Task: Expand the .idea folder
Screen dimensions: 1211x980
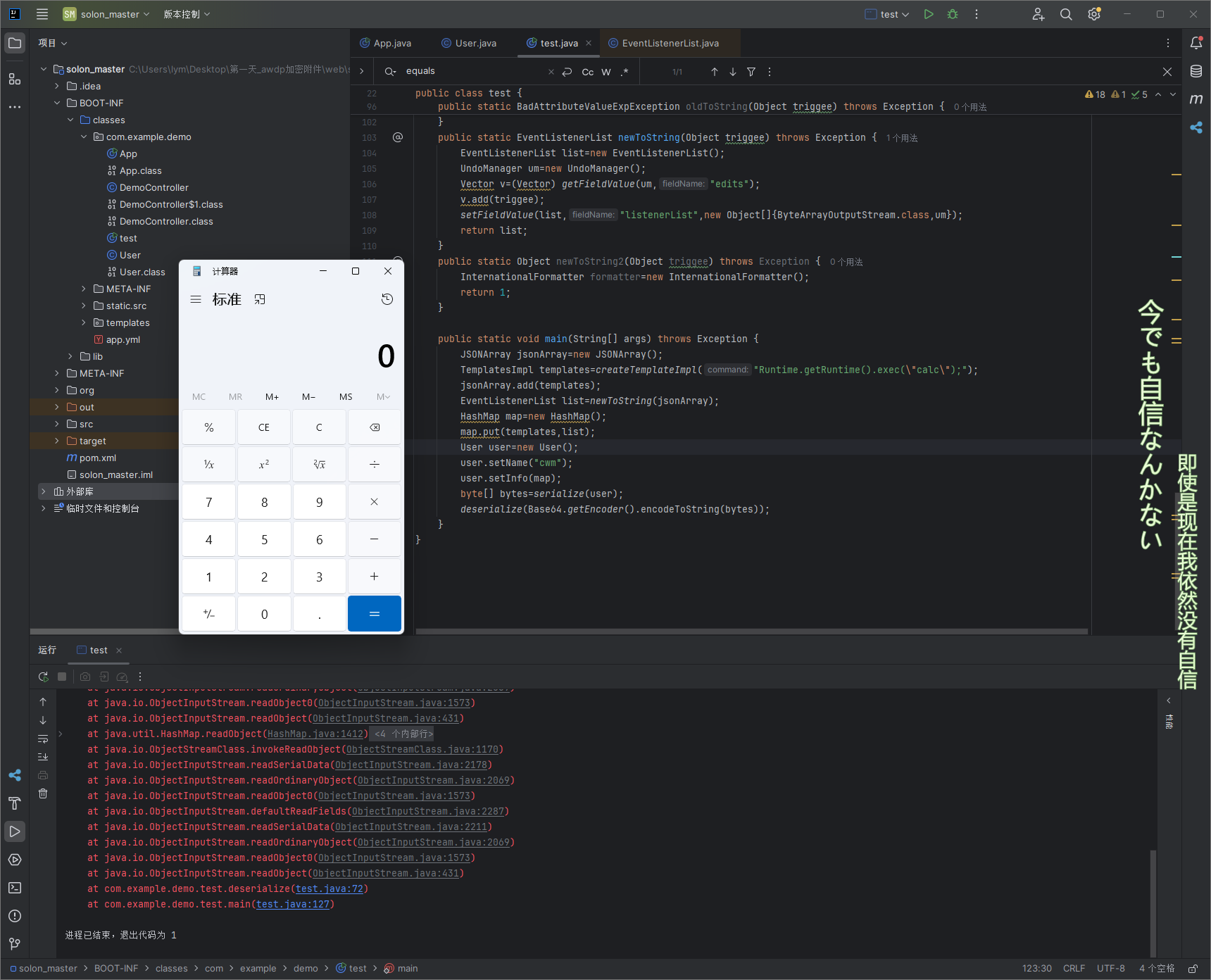Action: [x=57, y=86]
